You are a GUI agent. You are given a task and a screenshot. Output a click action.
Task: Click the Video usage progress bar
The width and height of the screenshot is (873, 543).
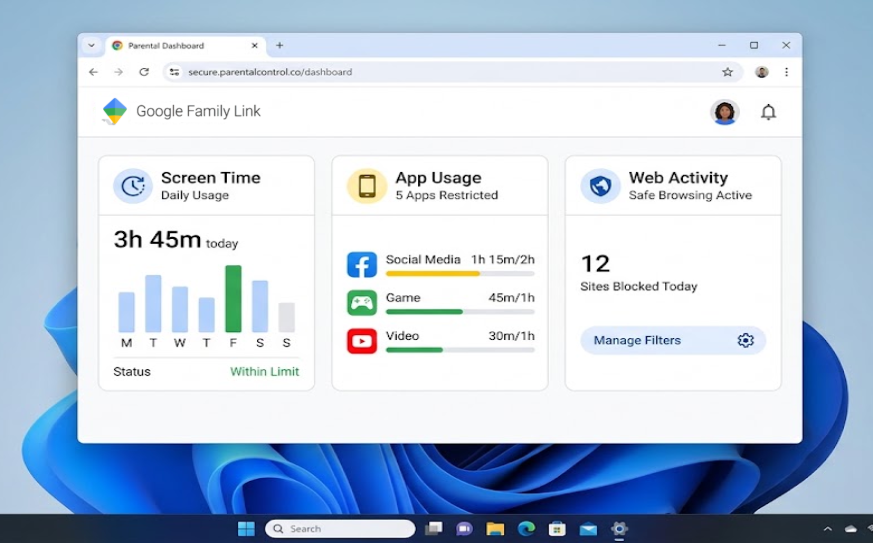tap(460, 350)
